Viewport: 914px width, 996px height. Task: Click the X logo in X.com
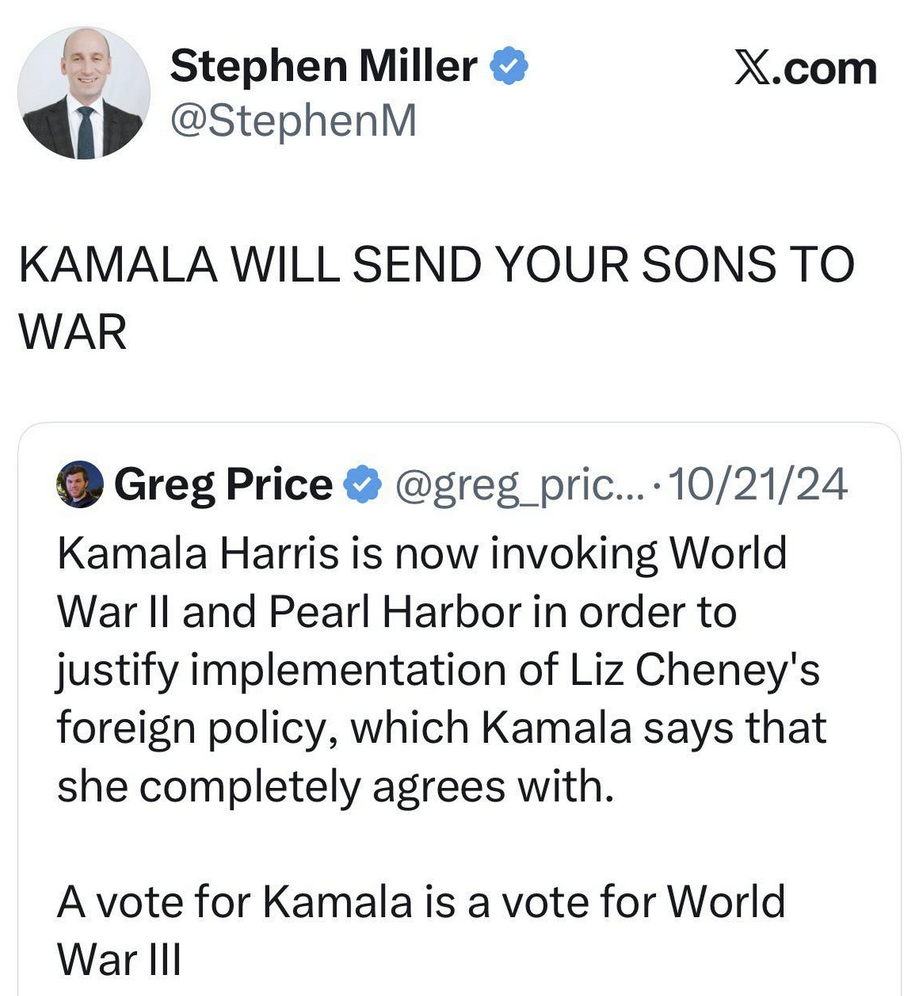[x=750, y=69]
